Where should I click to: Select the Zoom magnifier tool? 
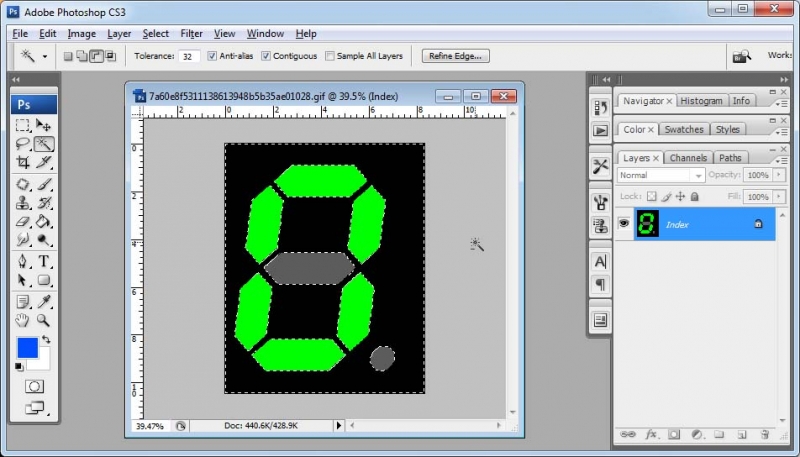pyautogui.click(x=44, y=320)
